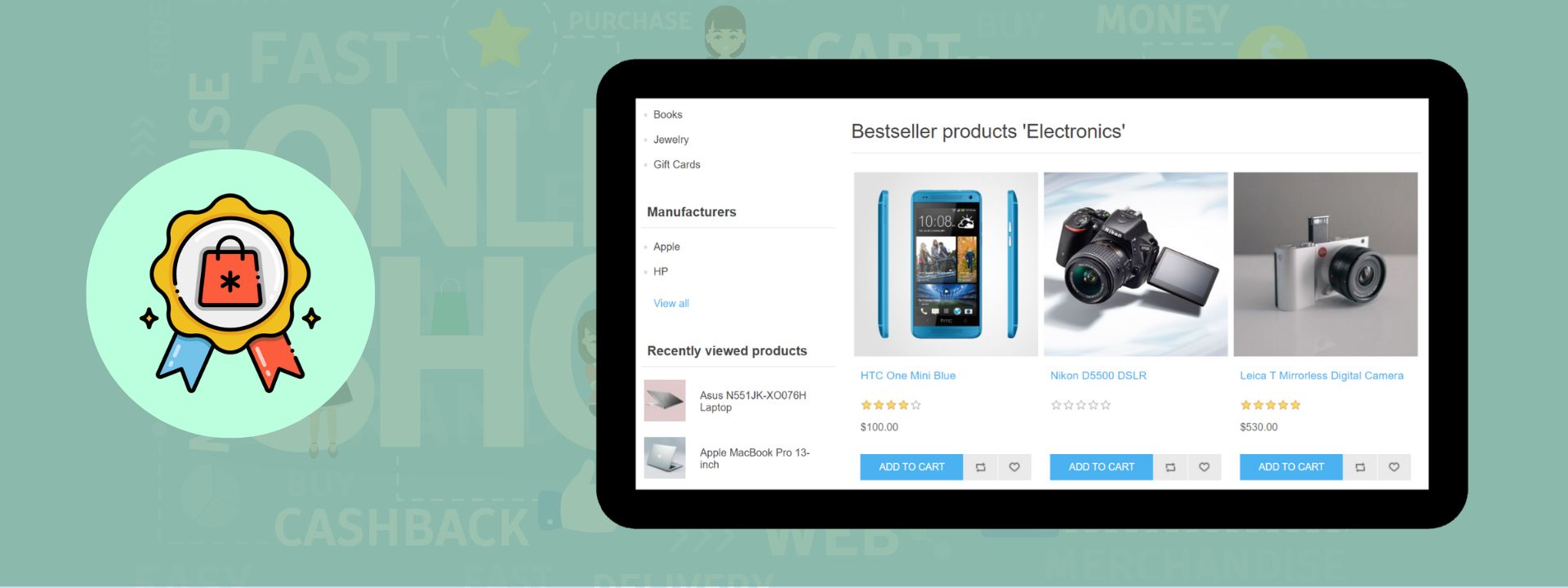Open the Nikon D5500 DSLR product title
The width and height of the screenshot is (1568, 588).
tap(1098, 376)
